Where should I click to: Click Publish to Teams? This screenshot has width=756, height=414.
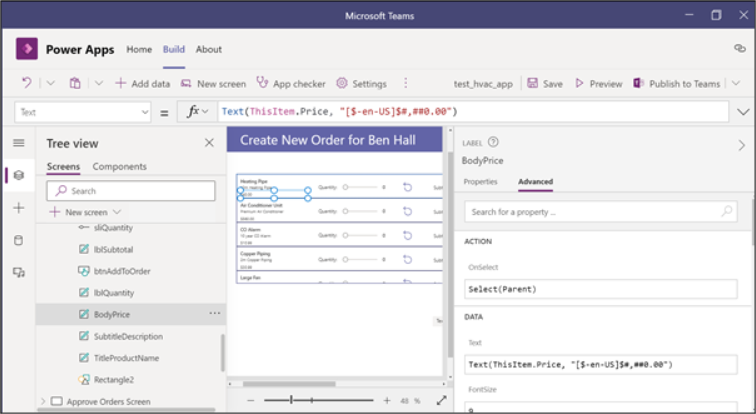click(676, 83)
